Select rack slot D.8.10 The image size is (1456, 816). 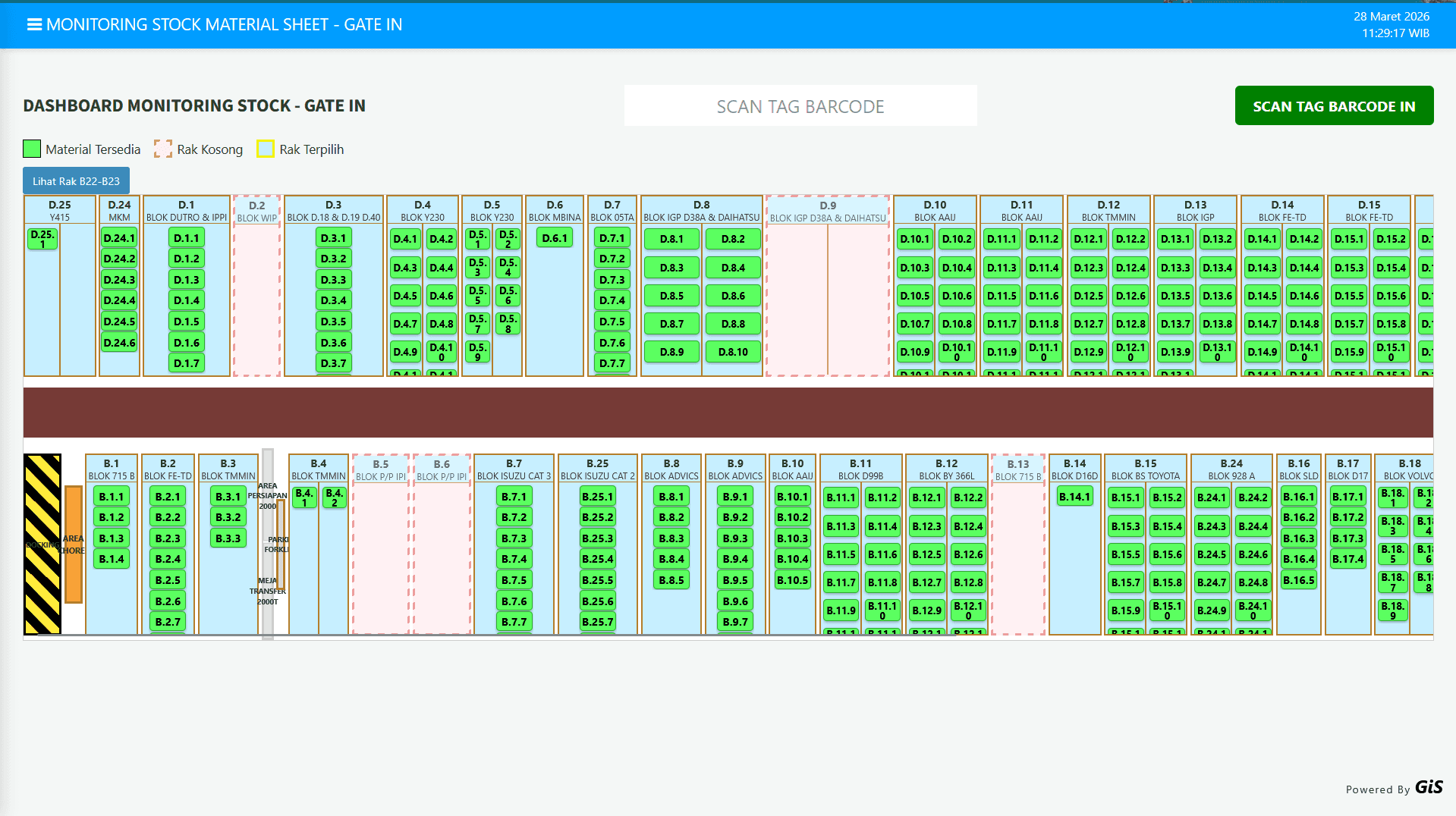[x=733, y=352]
